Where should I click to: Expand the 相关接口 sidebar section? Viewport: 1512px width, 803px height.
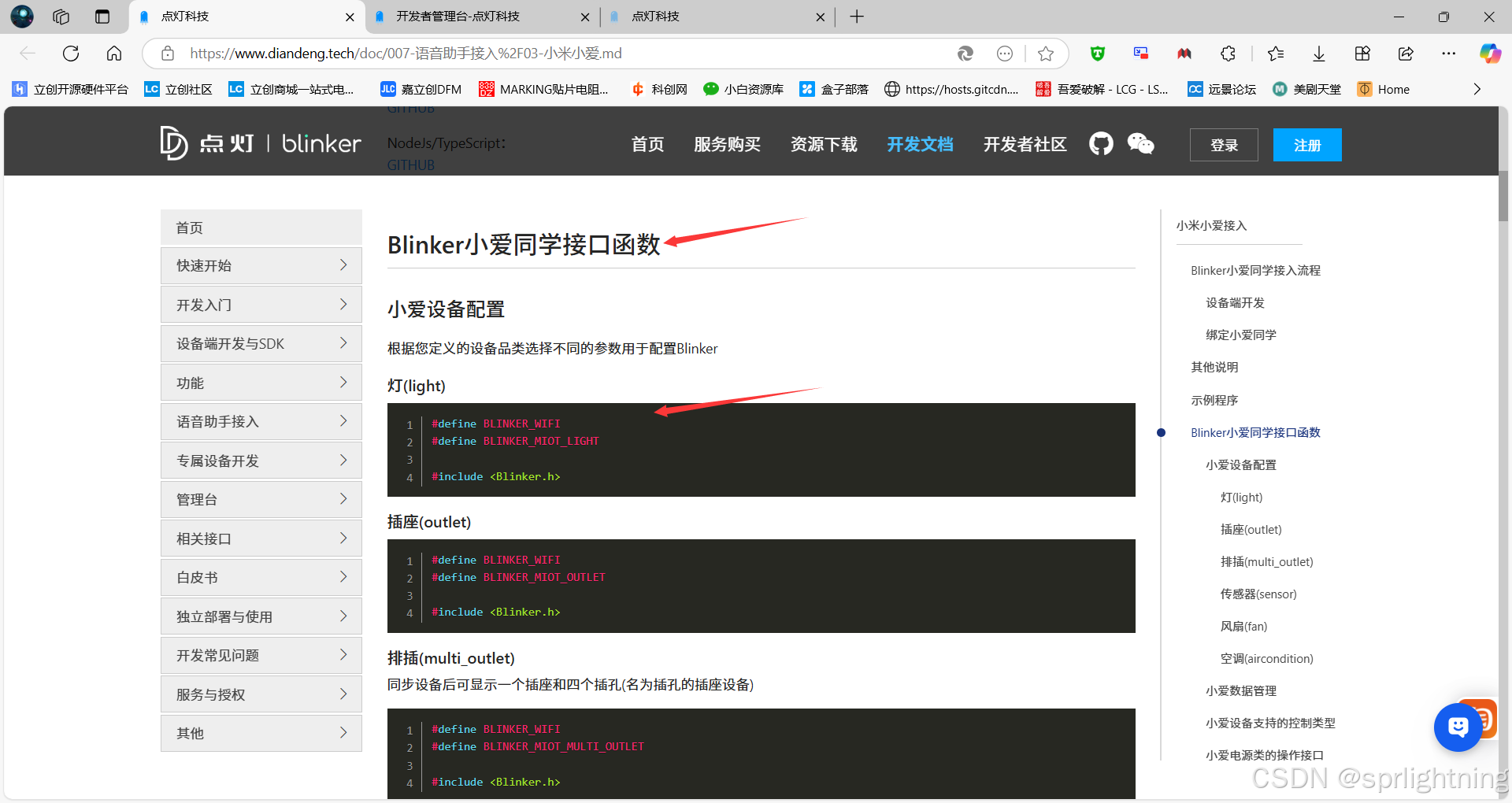[261, 538]
